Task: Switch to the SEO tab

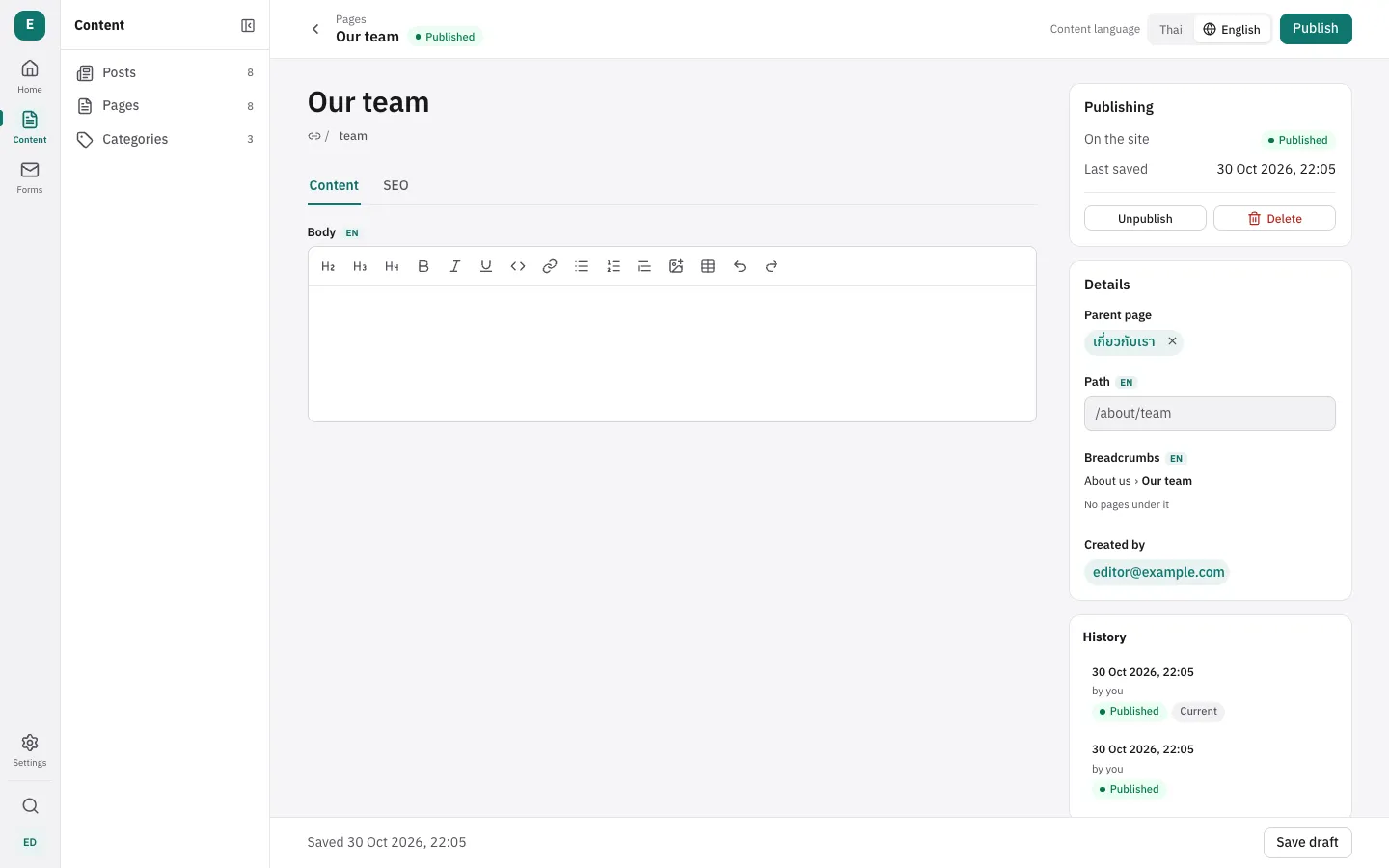Action: pos(395,185)
